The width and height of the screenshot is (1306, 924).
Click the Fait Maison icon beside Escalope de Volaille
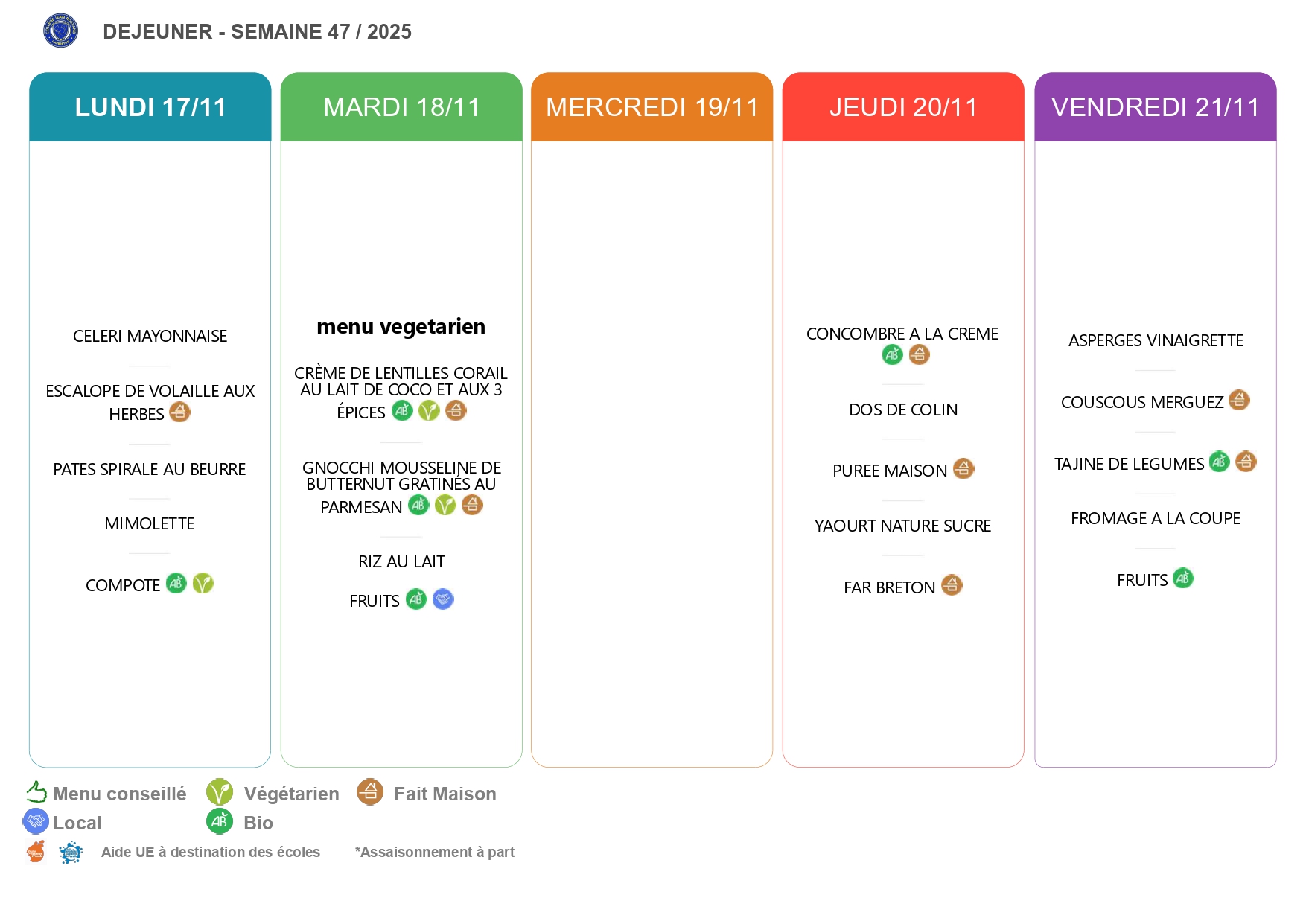[179, 412]
